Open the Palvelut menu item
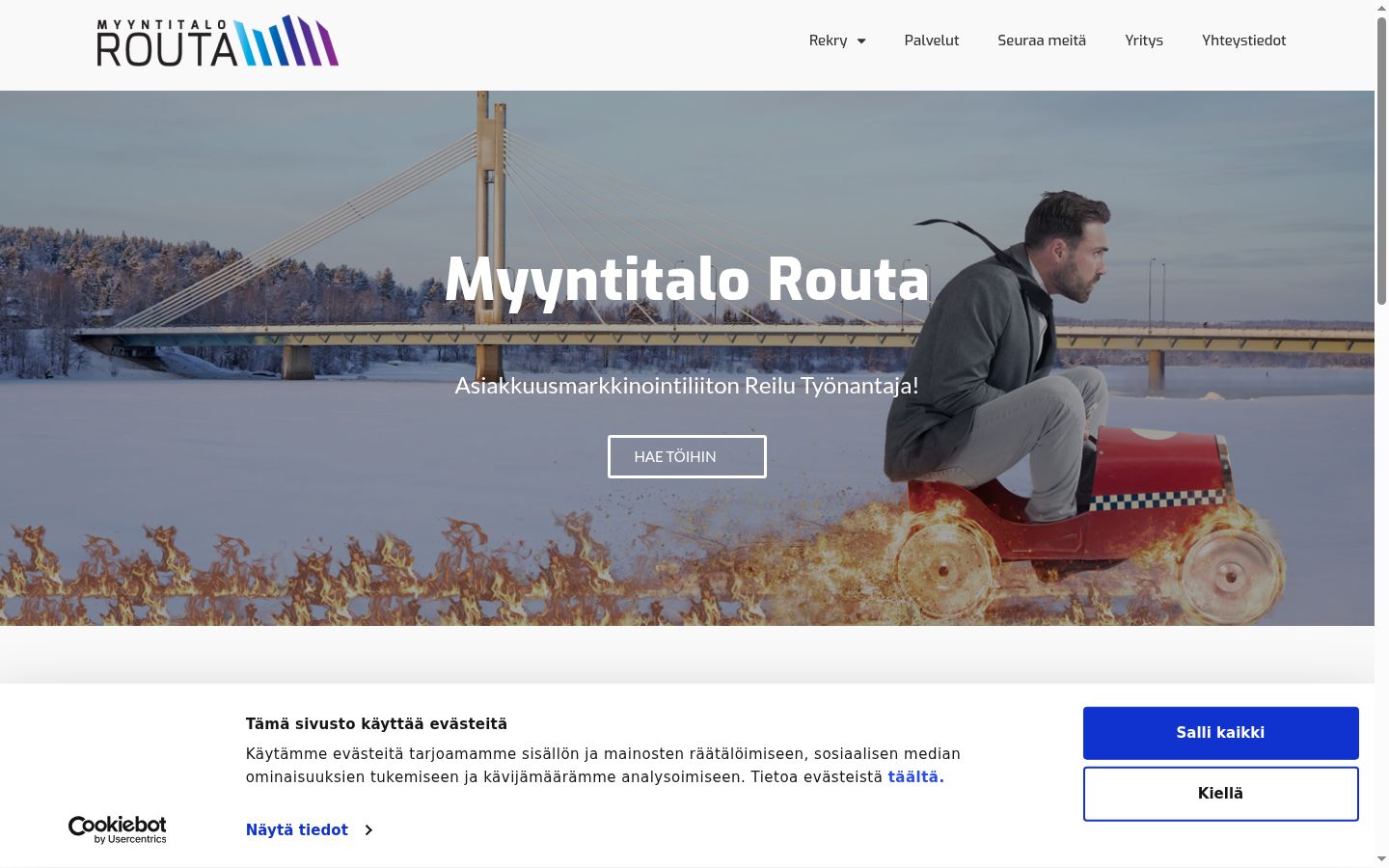This screenshot has width=1389, height=868. (932, 41)
